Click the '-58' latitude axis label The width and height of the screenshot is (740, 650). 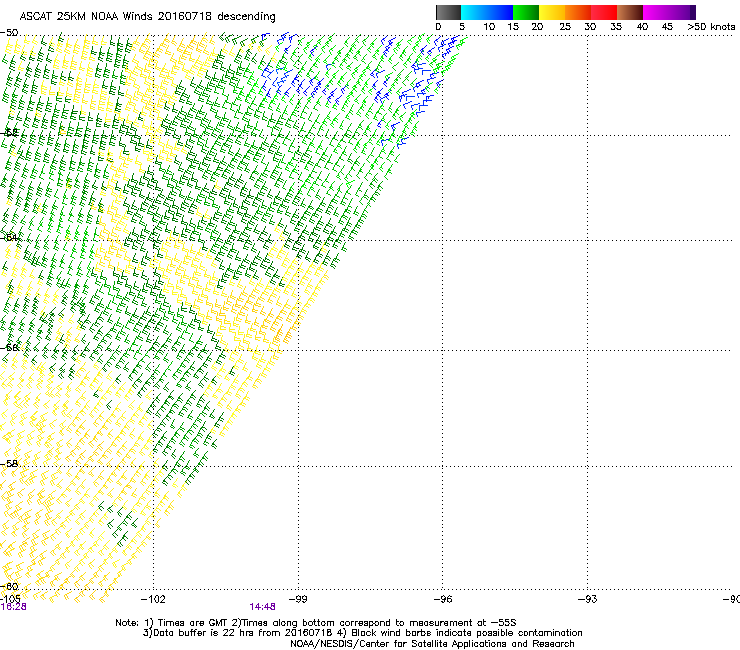click(x=9, y=464)
